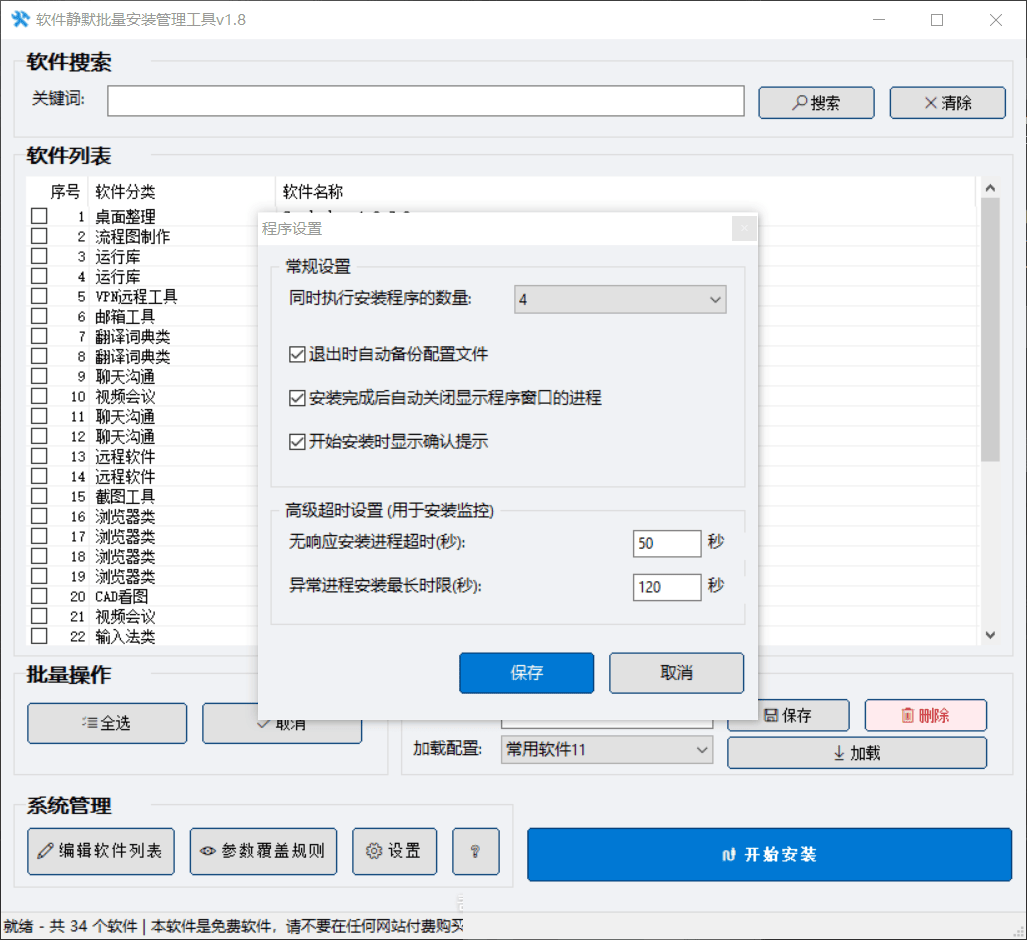The image size is (1027, 940).
Task: Deselect all via 取消 checkmark button
Action: (x=283, y=723)
